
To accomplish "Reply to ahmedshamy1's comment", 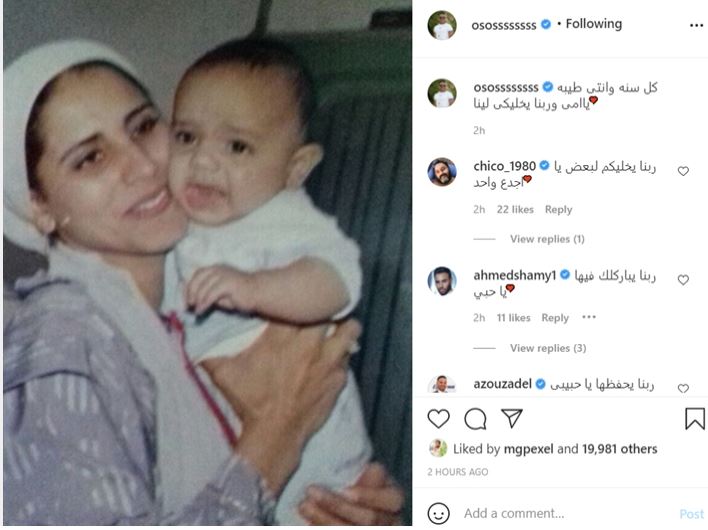I will [x=555, y=318].
